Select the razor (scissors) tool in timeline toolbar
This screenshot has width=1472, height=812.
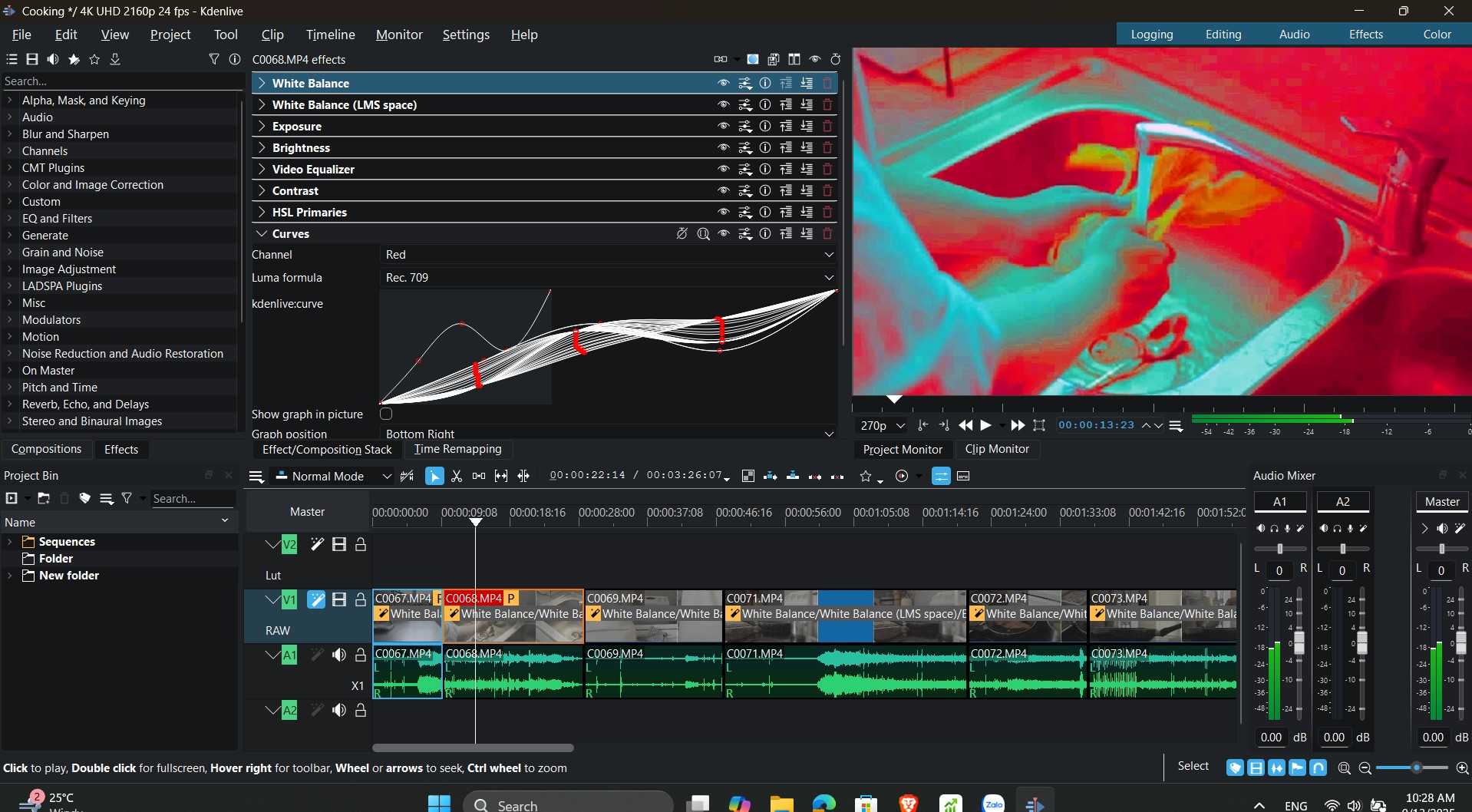(457, 477)
